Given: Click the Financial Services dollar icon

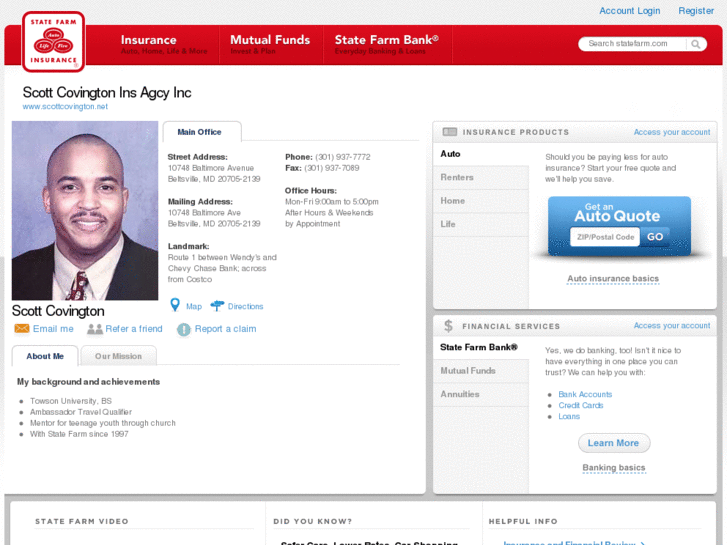Looking at the screenshot, I should pyautogui.click(x=448, y=326).
